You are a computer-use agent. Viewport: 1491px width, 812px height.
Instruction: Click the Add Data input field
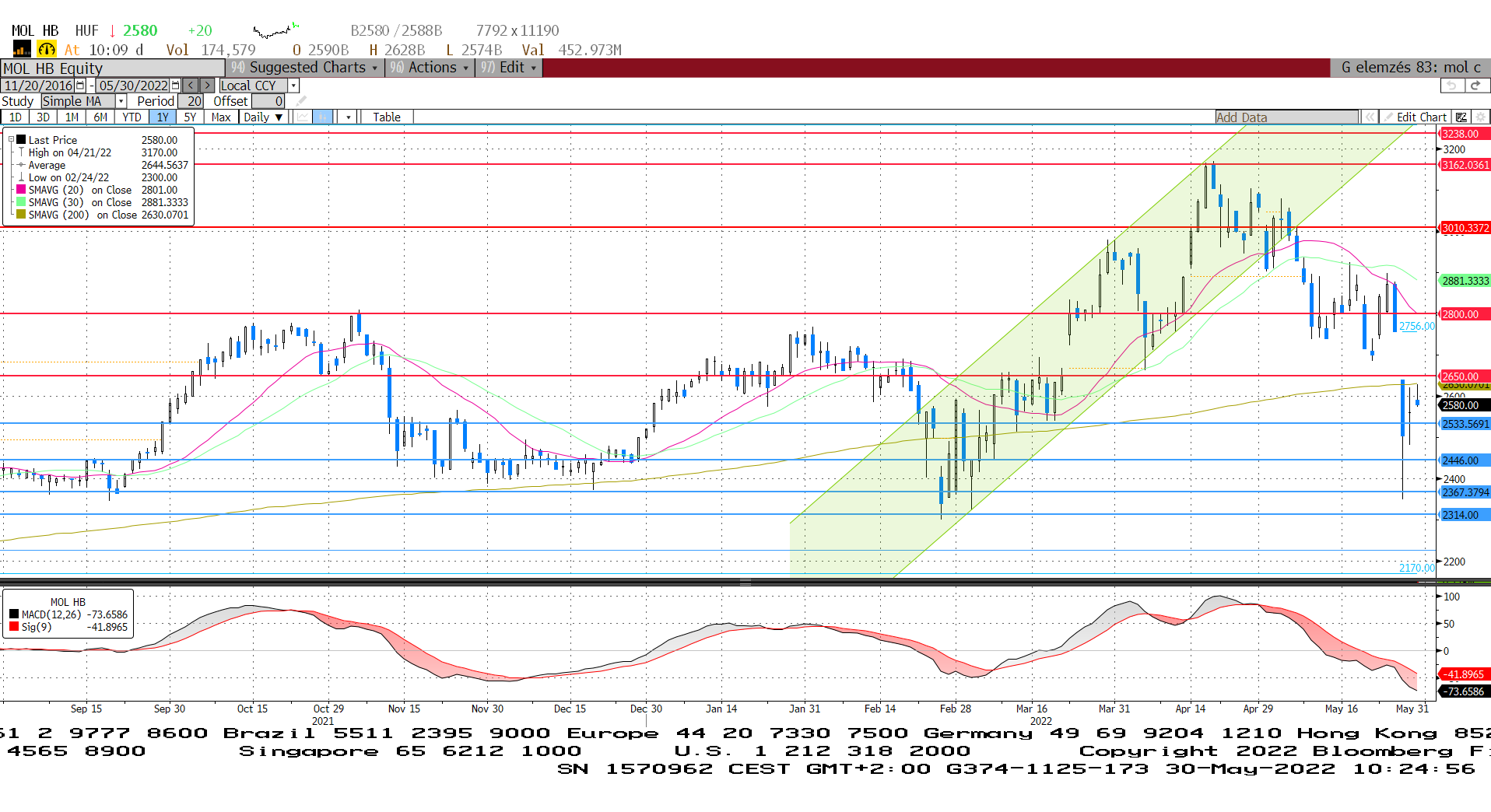point(1287,117)
